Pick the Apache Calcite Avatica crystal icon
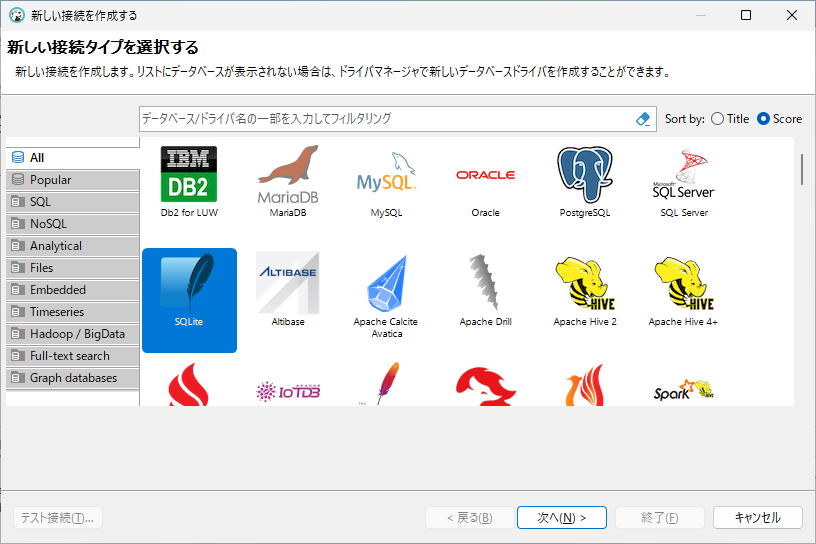The height and width of the screenshot is (544, 816). (386, 283)
